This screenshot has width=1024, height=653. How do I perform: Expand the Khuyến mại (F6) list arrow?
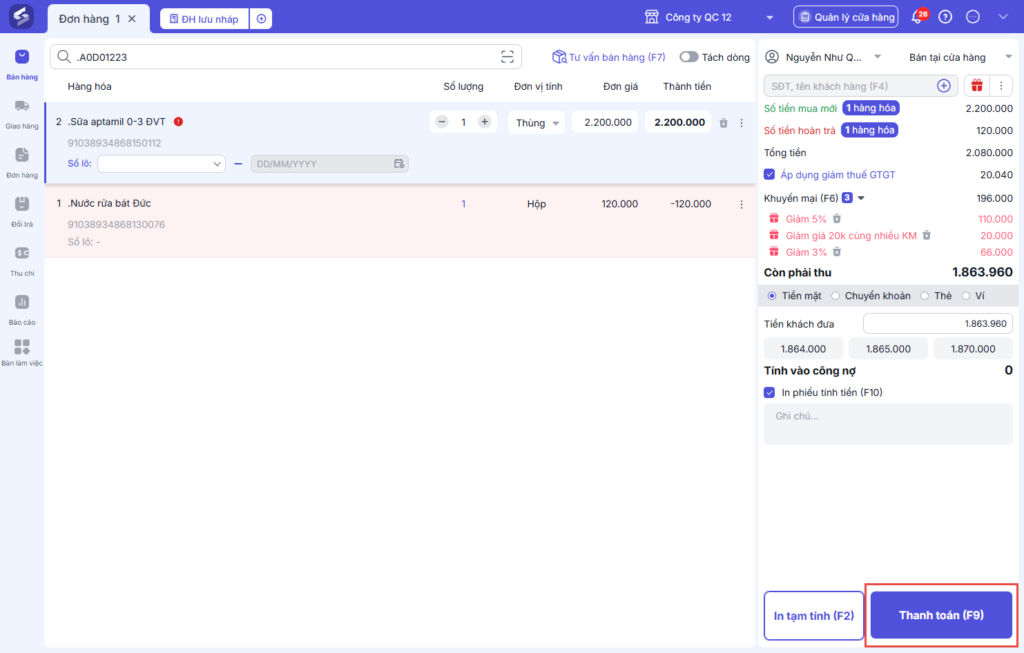861,198
